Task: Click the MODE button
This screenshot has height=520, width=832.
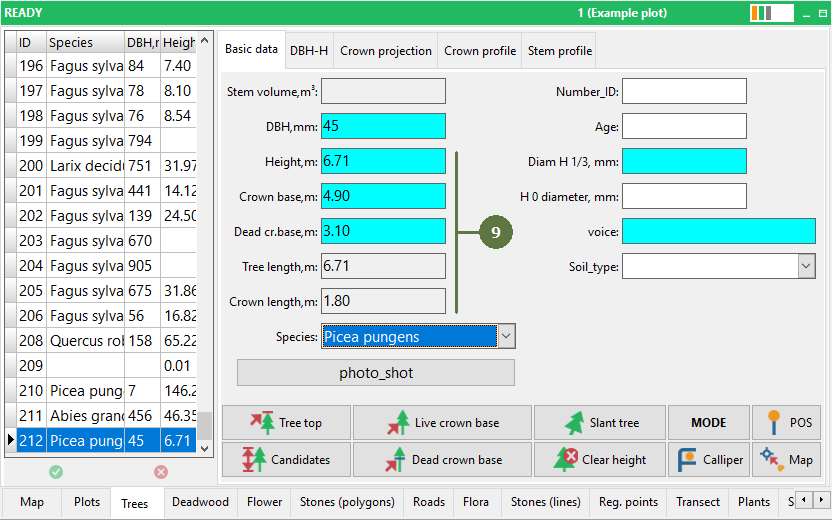Action: click(709, 422)
